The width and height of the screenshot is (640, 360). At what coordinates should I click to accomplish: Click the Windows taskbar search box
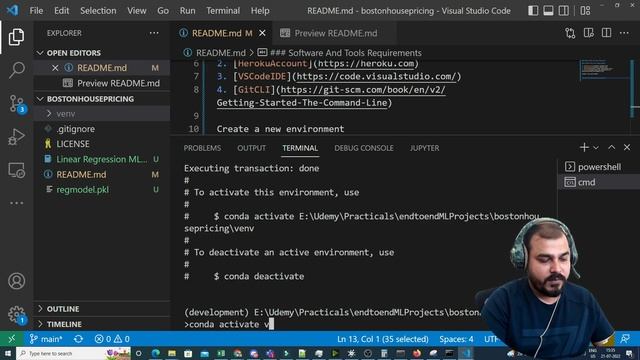[x=73, y=353]
